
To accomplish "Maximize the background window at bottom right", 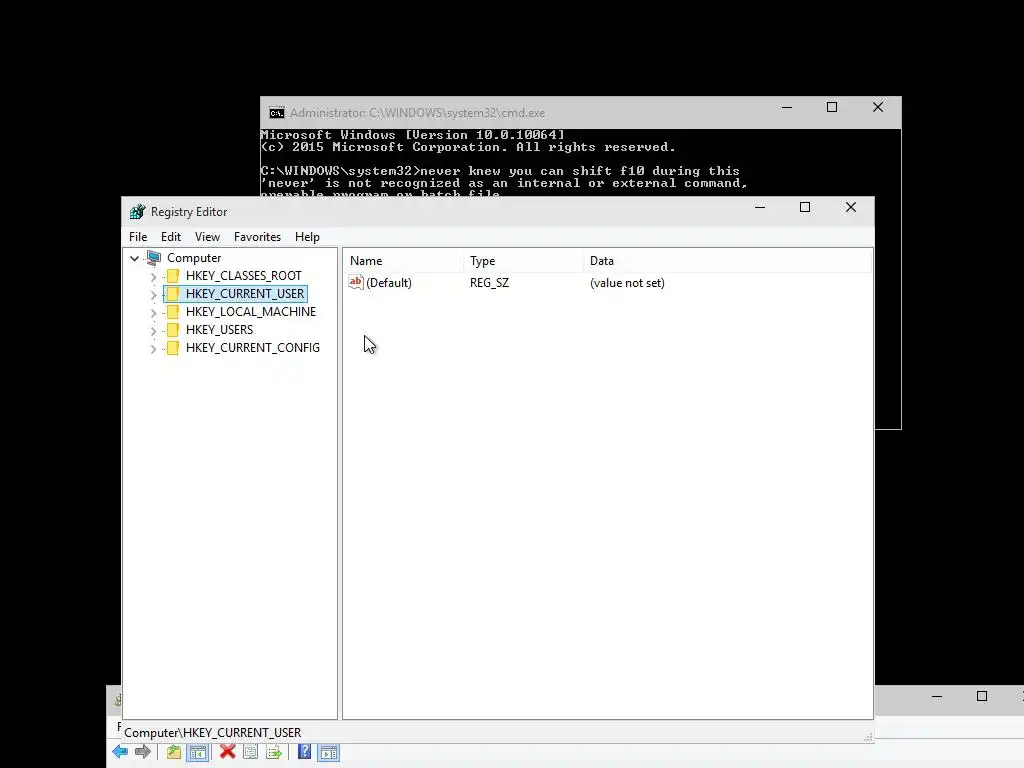I will click(982, 696).
